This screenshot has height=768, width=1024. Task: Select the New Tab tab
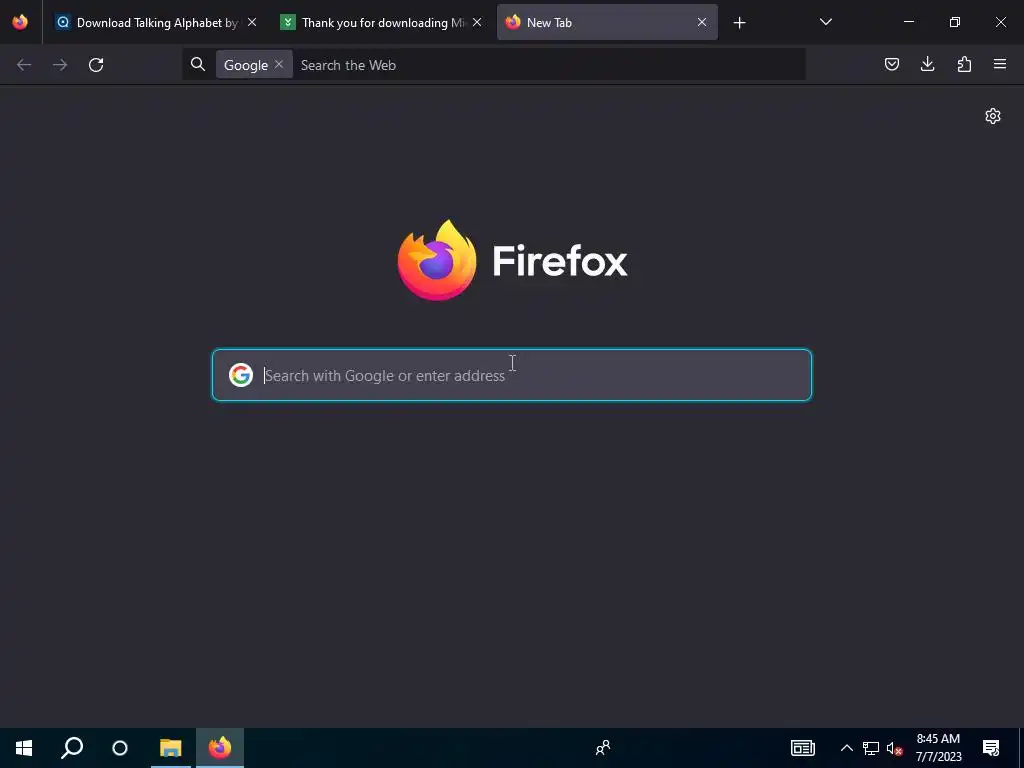pyautogui.click(x=607, y=22)
